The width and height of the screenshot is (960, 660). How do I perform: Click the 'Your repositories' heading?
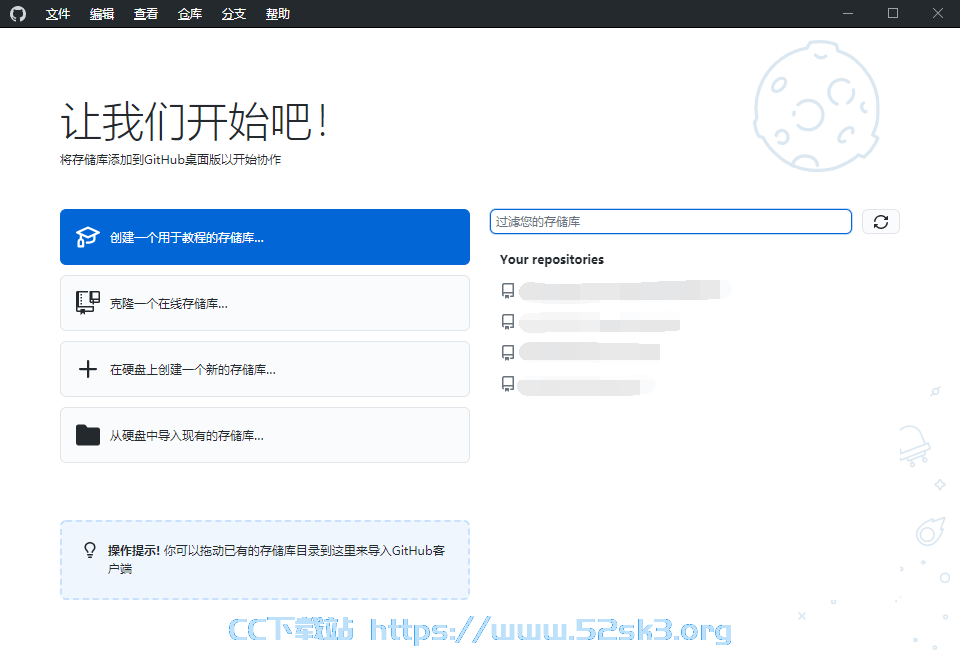[x=552, y=260]
